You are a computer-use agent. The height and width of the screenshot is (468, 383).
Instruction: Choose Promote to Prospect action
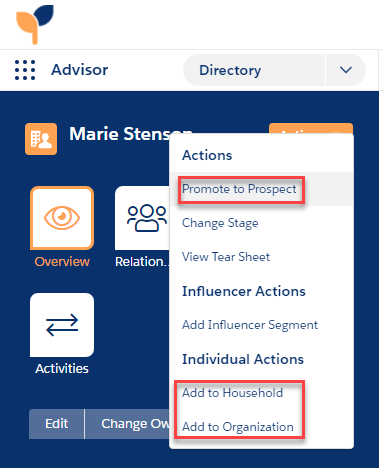[239, 189]
